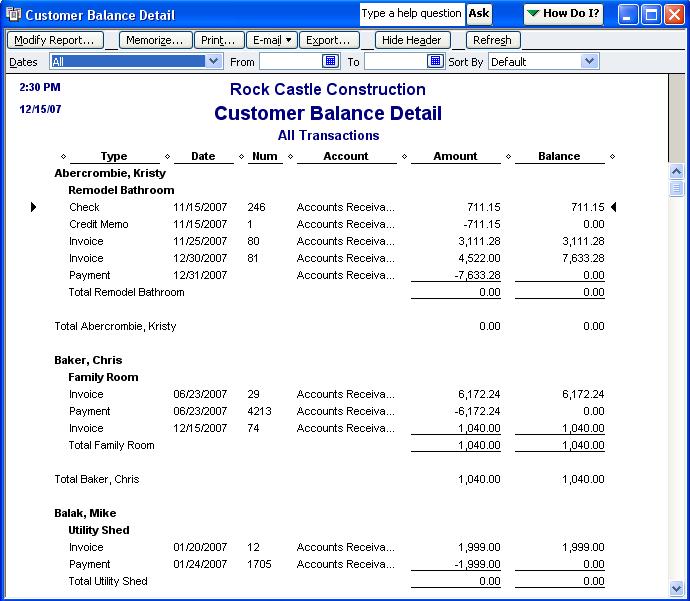
Task: Click the diamond between Num and Account columns
Action: coord(290,157)
